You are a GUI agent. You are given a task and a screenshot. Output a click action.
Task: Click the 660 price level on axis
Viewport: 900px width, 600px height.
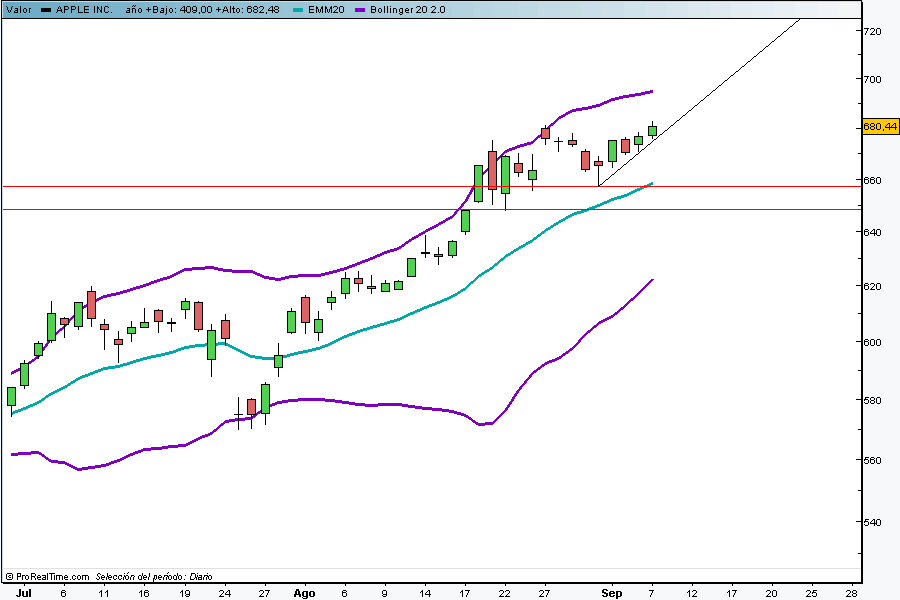coord(873,181)
